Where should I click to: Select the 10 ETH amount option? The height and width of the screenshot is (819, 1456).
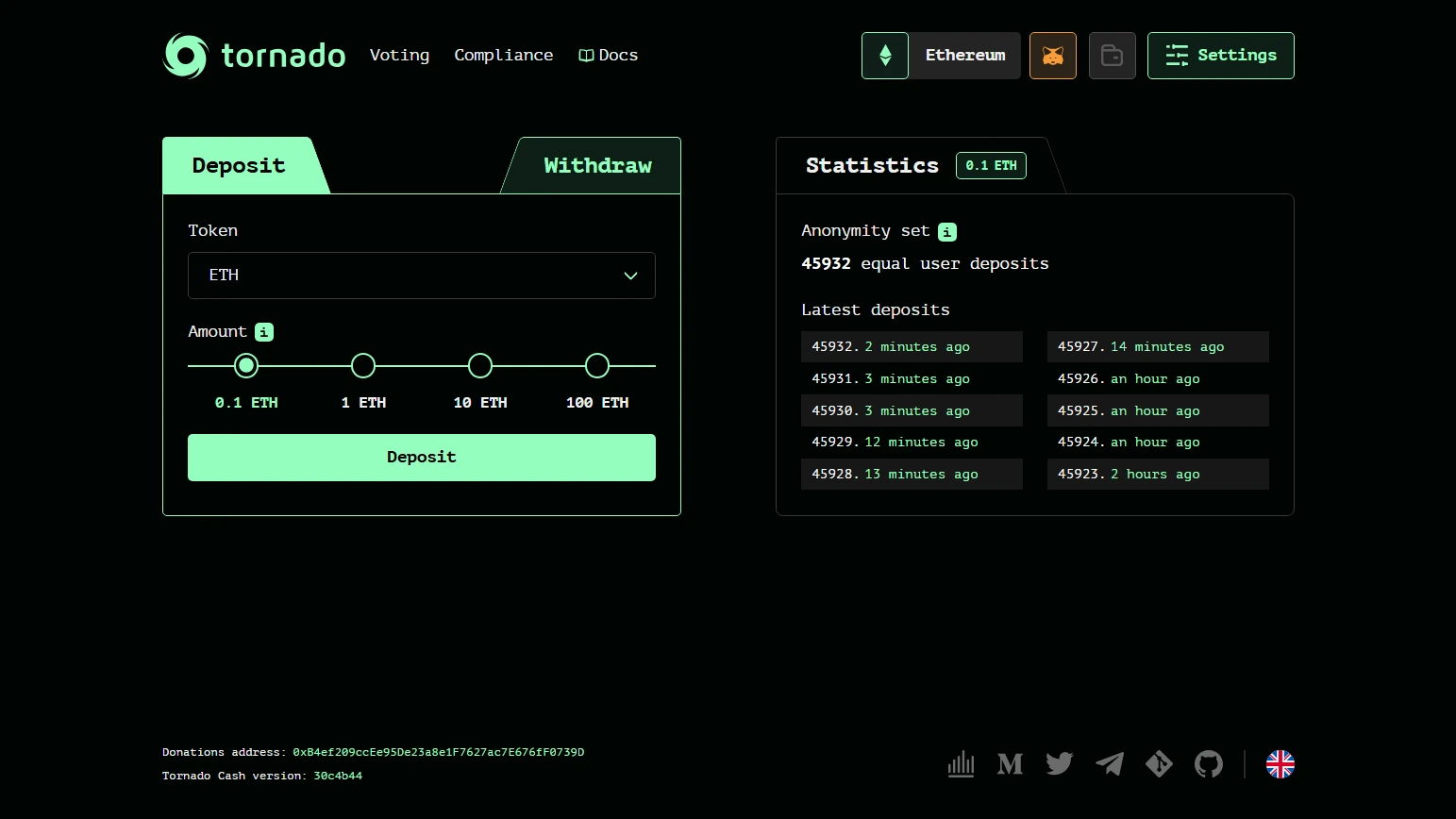coord(480,366)
